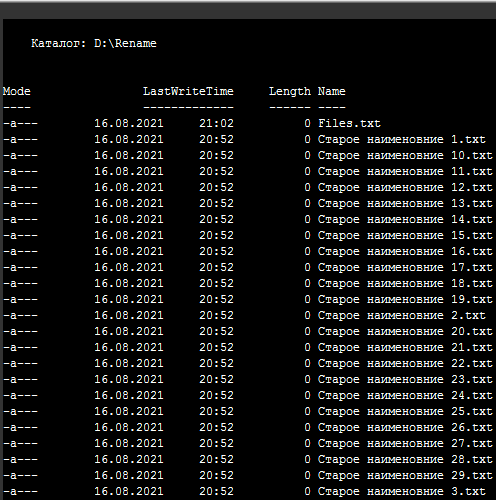Select 'Старое наименовние 20.txt' file name

tap(405, 331)
